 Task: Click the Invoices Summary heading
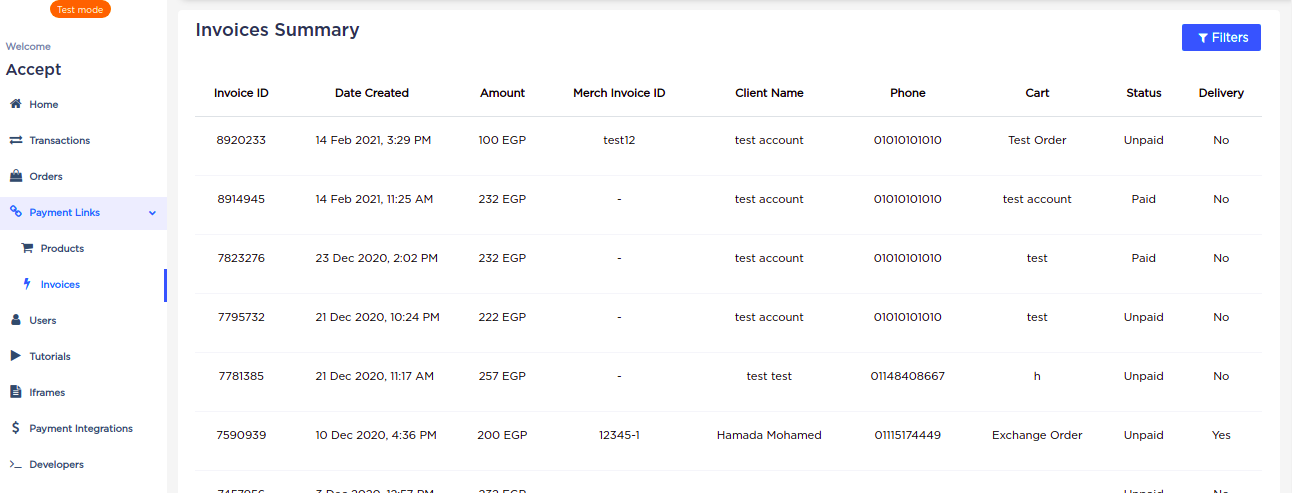(x=277, y=30)
